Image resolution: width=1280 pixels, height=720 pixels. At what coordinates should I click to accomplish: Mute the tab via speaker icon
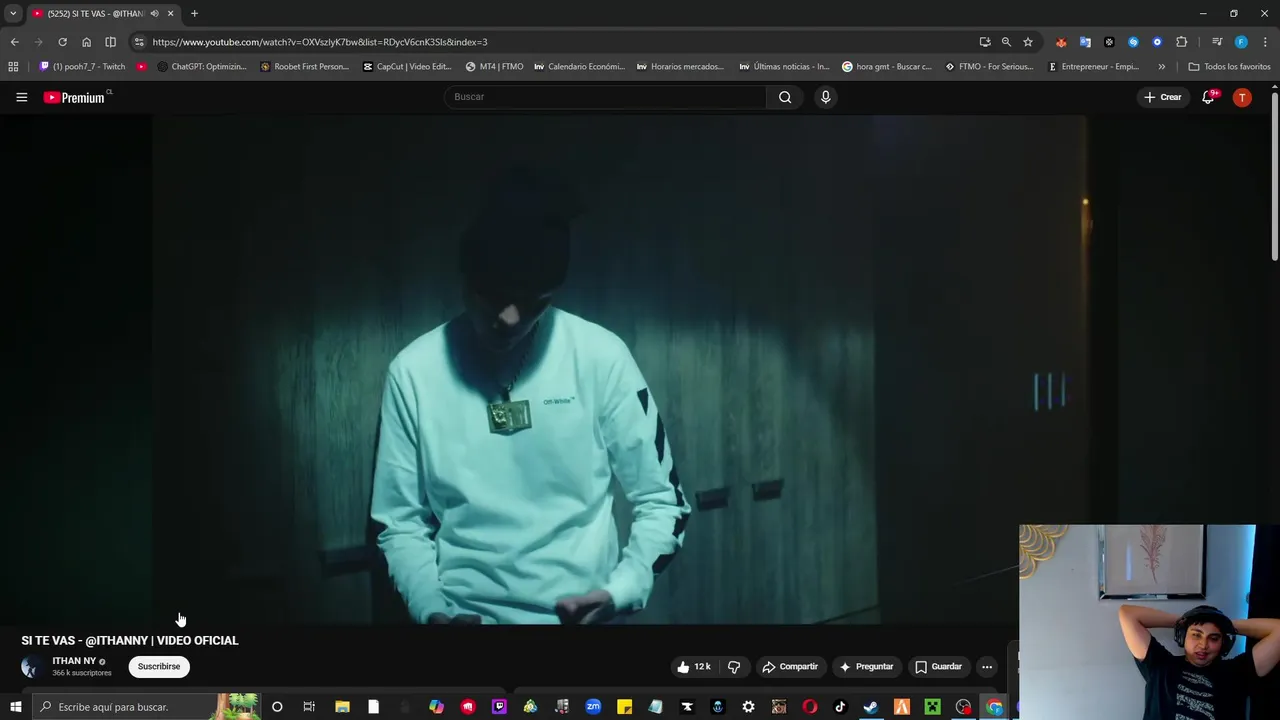[154, 14]
